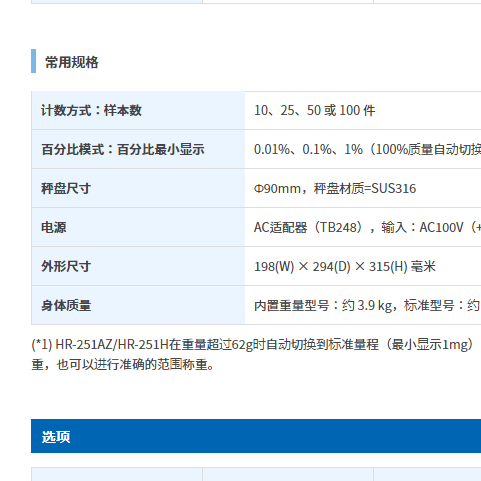Click the value 10、25、50 或 100 件
481x481 pixels.
[x=314, y=110]
